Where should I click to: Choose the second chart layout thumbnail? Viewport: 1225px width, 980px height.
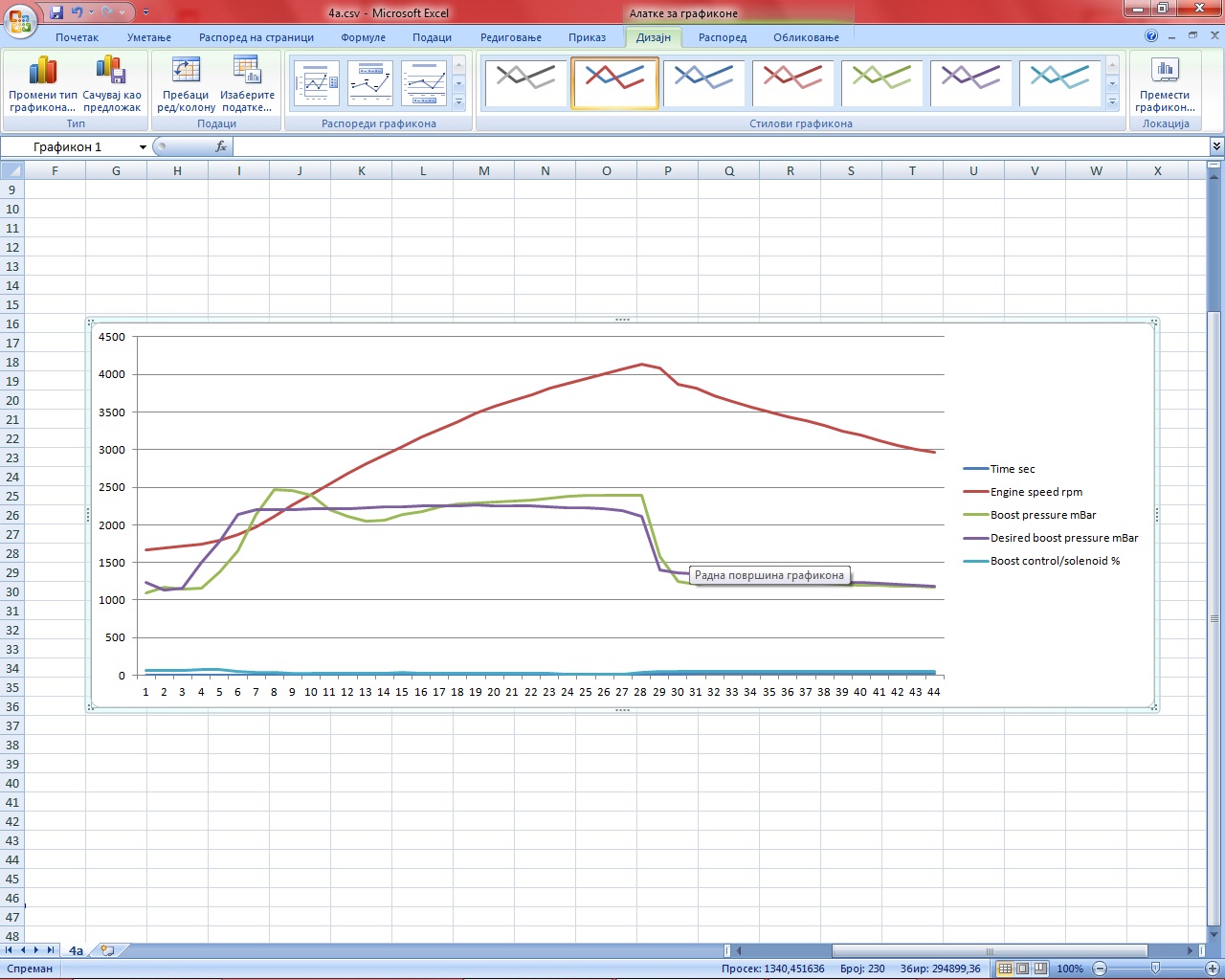[x=370, y=83]
